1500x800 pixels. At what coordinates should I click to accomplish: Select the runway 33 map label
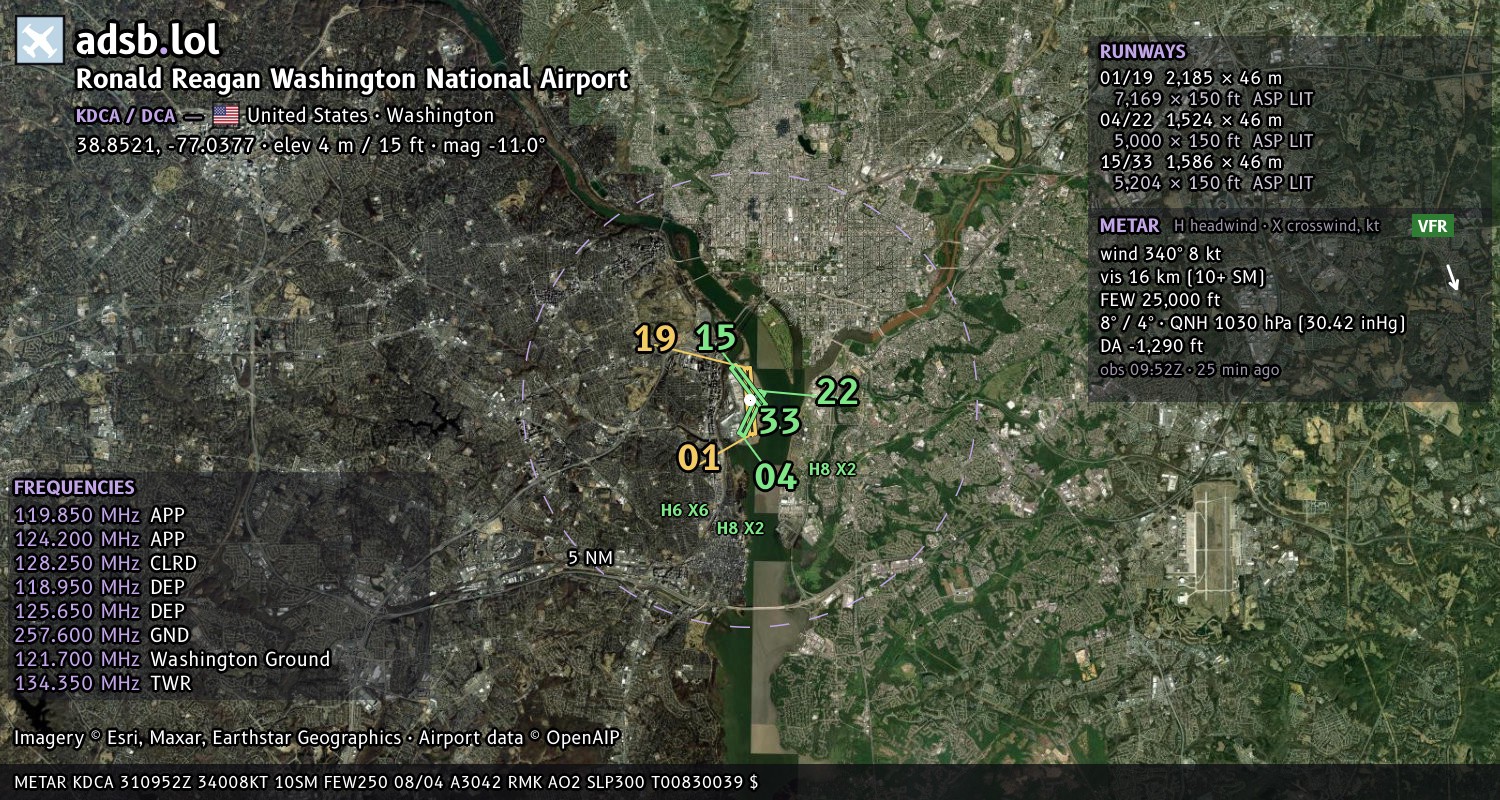coord(778,421)
